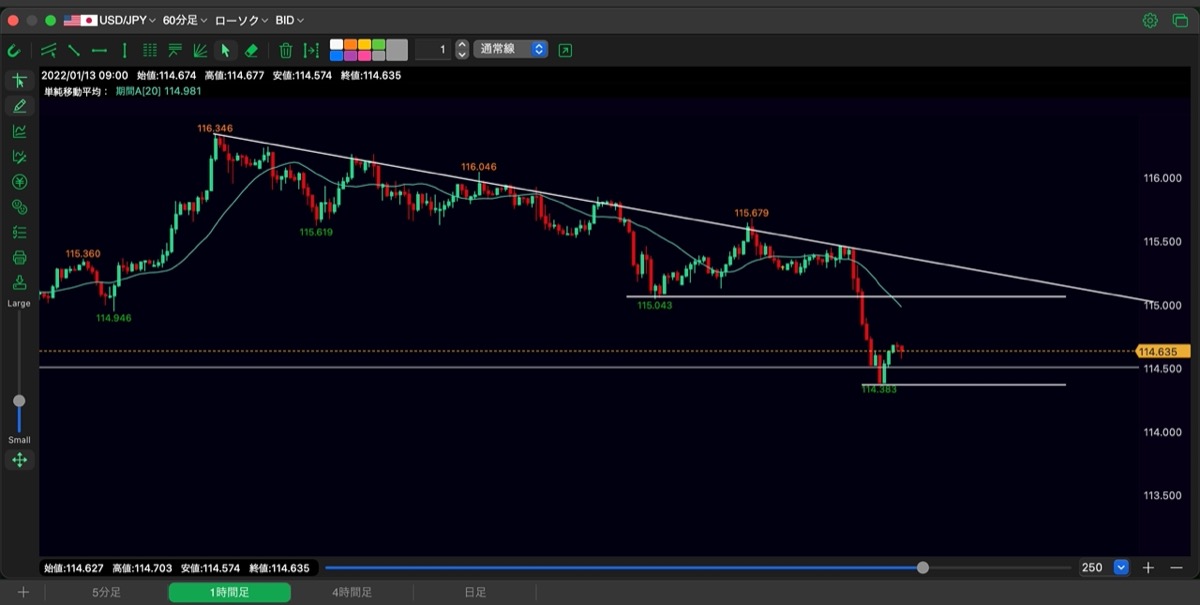This screenshot has height=605, width=1200.
Task: Pick the orange color swatch
Action: click(350, 45)
